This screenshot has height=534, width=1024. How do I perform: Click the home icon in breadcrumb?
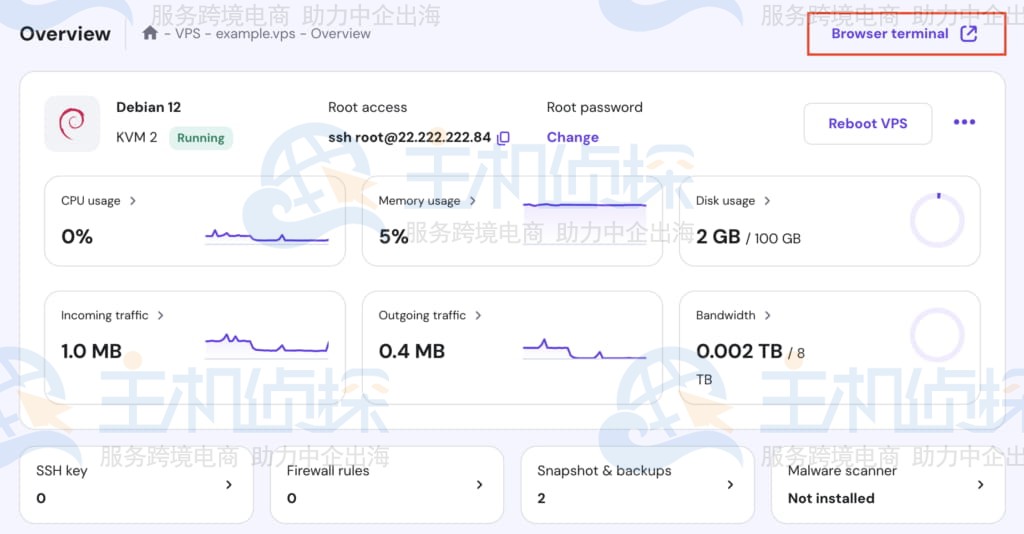tap(150, 33)
